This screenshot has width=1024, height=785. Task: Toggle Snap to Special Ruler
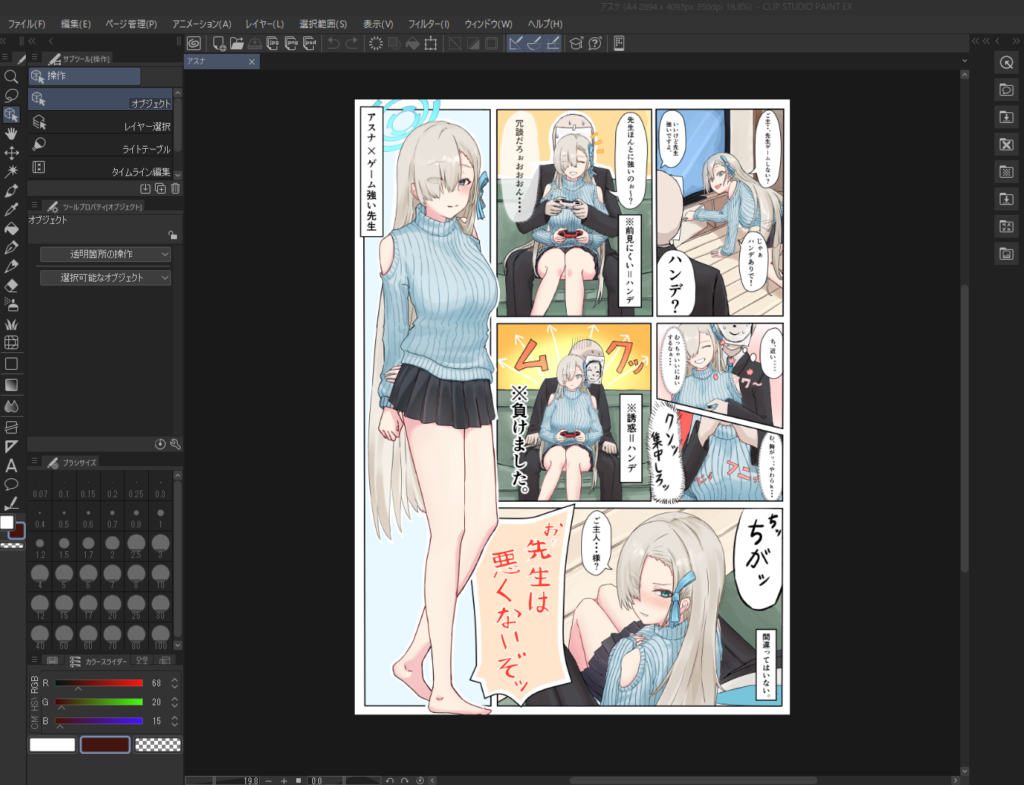click(x=534, y=44)
